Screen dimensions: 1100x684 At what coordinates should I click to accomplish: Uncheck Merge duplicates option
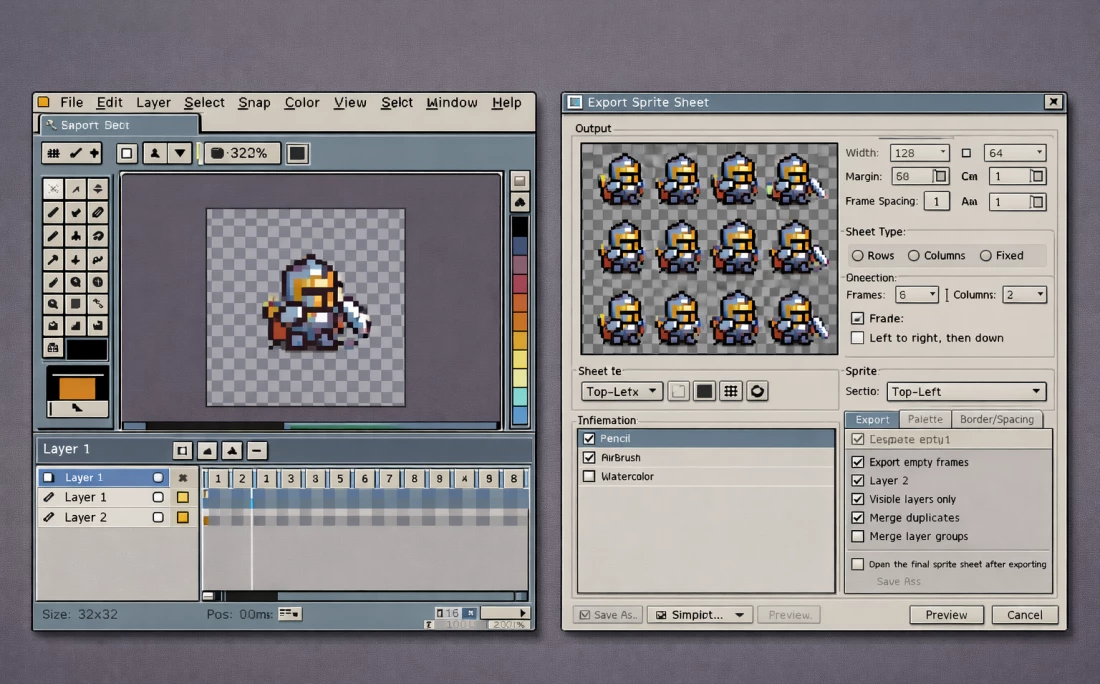(857, 518)
